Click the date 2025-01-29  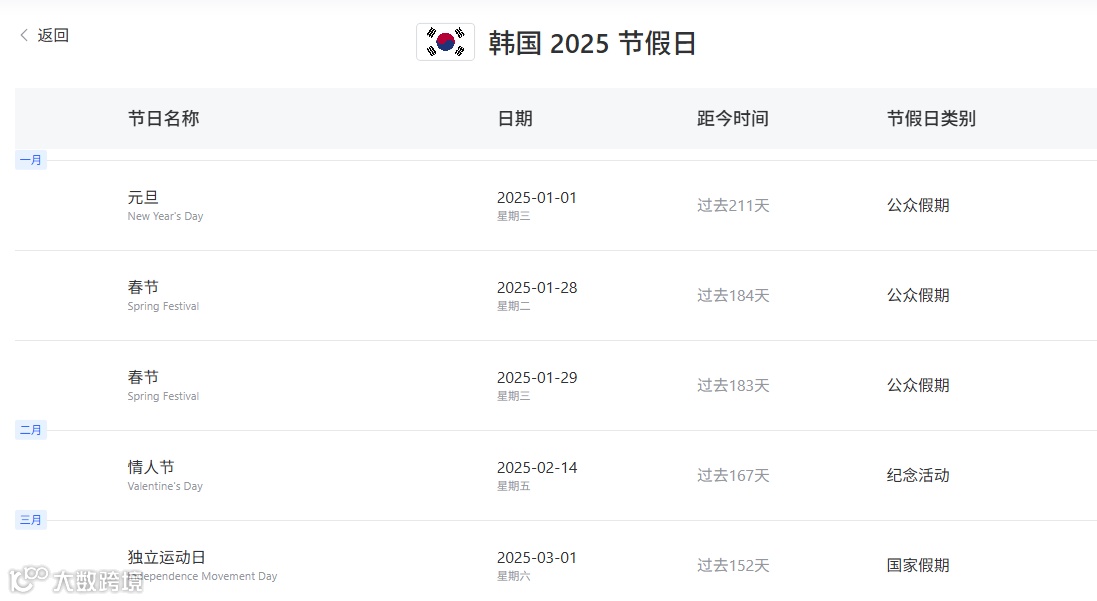point(537,378)
